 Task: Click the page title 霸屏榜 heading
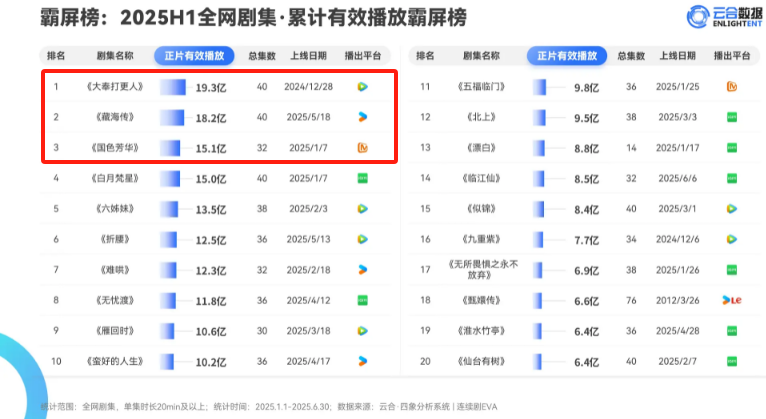point(253,18)
